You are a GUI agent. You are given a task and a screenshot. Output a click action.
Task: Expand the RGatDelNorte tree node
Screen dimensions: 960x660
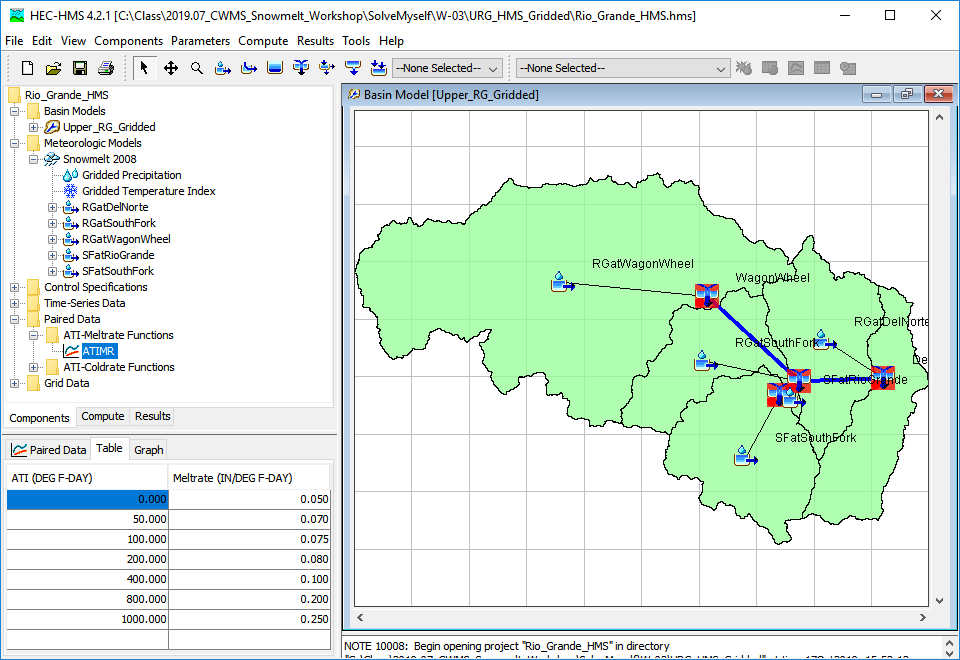tap(53, 208)
